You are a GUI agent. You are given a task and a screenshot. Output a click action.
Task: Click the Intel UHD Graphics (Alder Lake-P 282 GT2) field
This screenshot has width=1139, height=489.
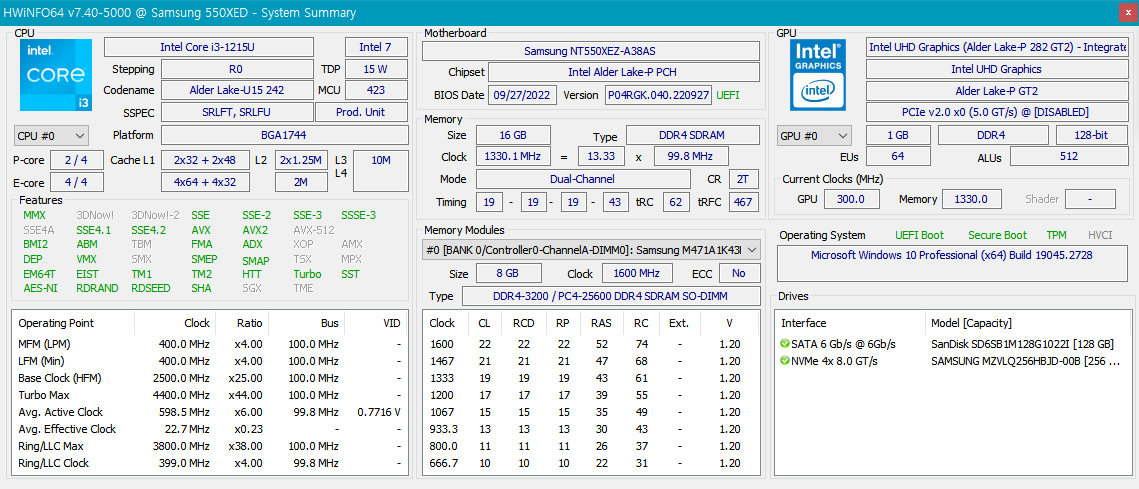pyautogui.click(x=997, y=47)
